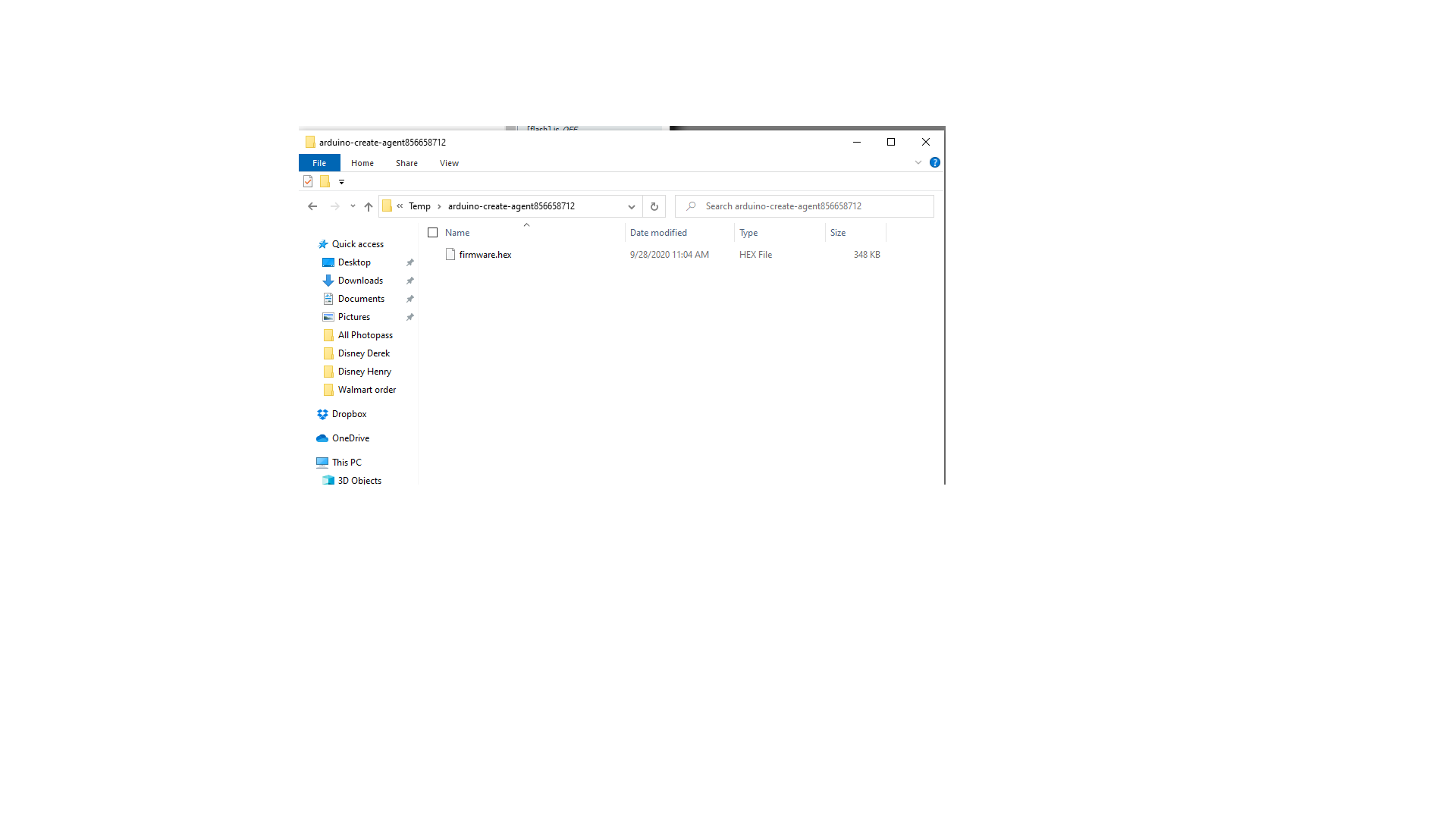Click the Desktop folder icon
The height and width of the screenshot is (819, 1456).
[328, 262]
